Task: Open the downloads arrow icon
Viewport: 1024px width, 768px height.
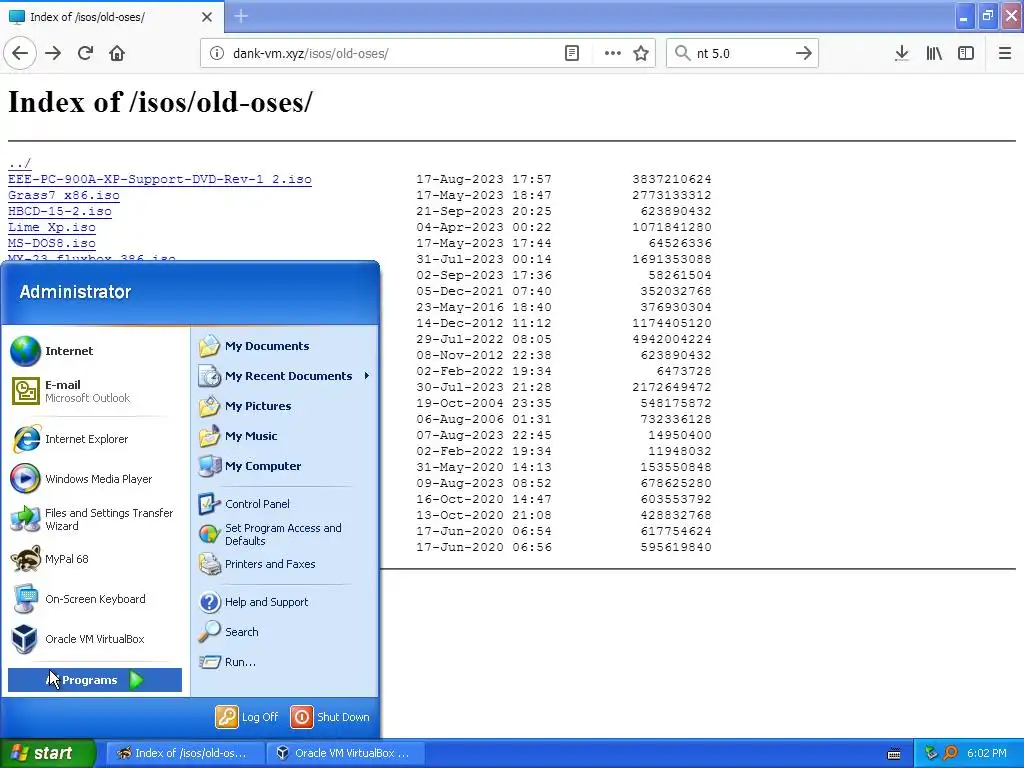Action: point(901,53)
